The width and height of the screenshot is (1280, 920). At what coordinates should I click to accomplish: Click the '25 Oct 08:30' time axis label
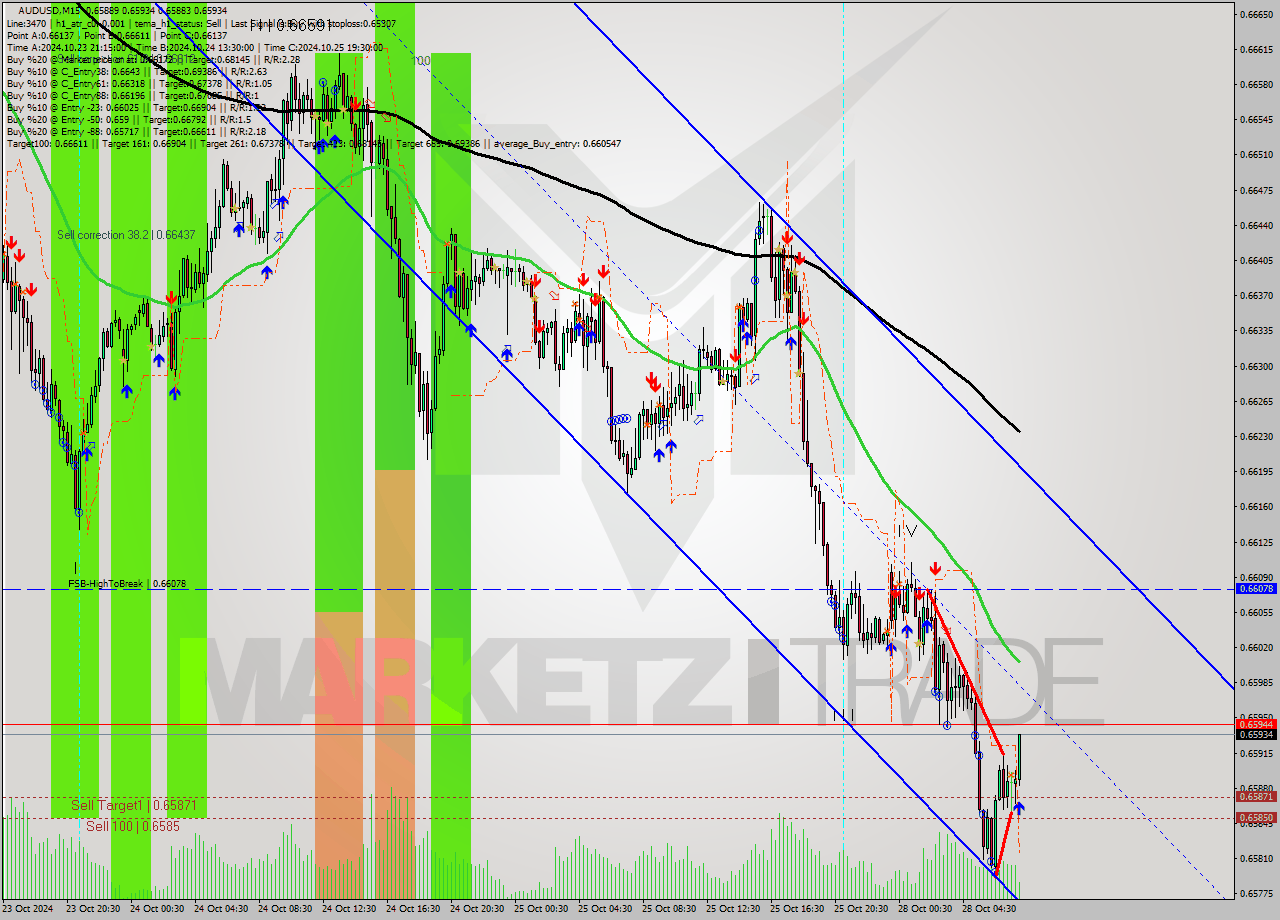670,909
